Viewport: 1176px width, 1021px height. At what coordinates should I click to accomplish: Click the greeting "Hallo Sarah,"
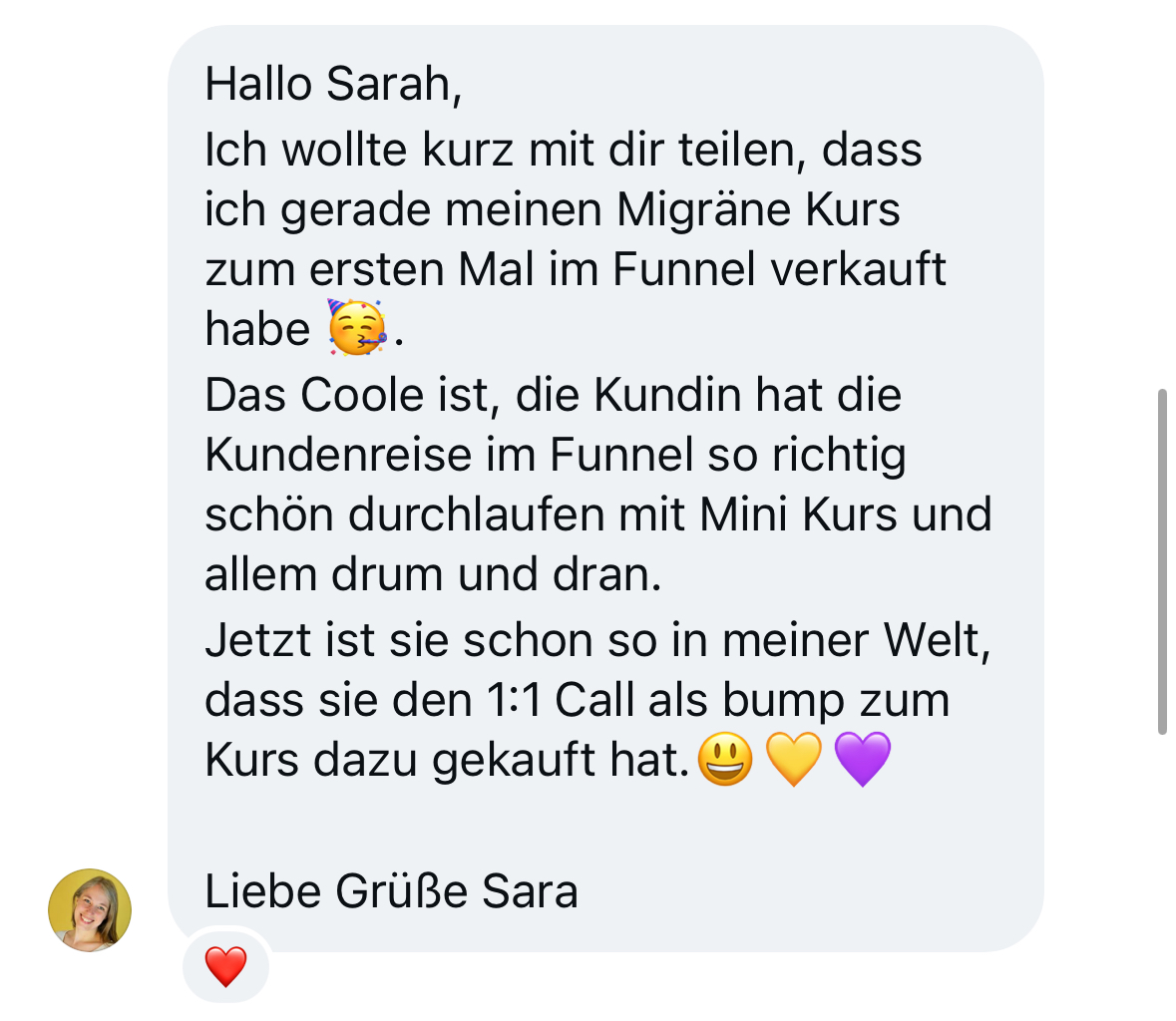click(x=333, y=84)
